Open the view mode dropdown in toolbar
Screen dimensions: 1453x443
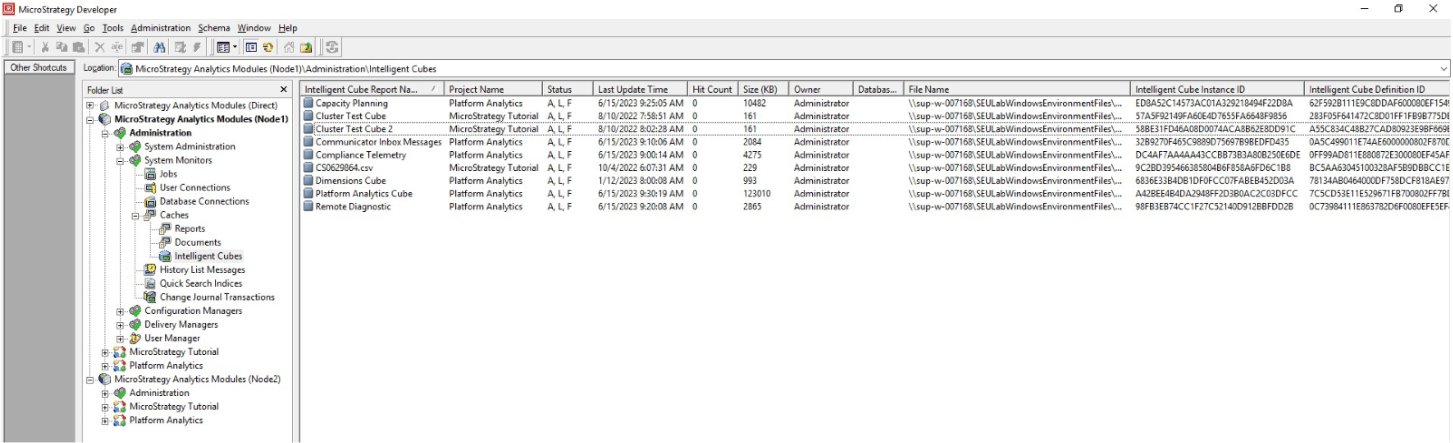pos(235,47)
